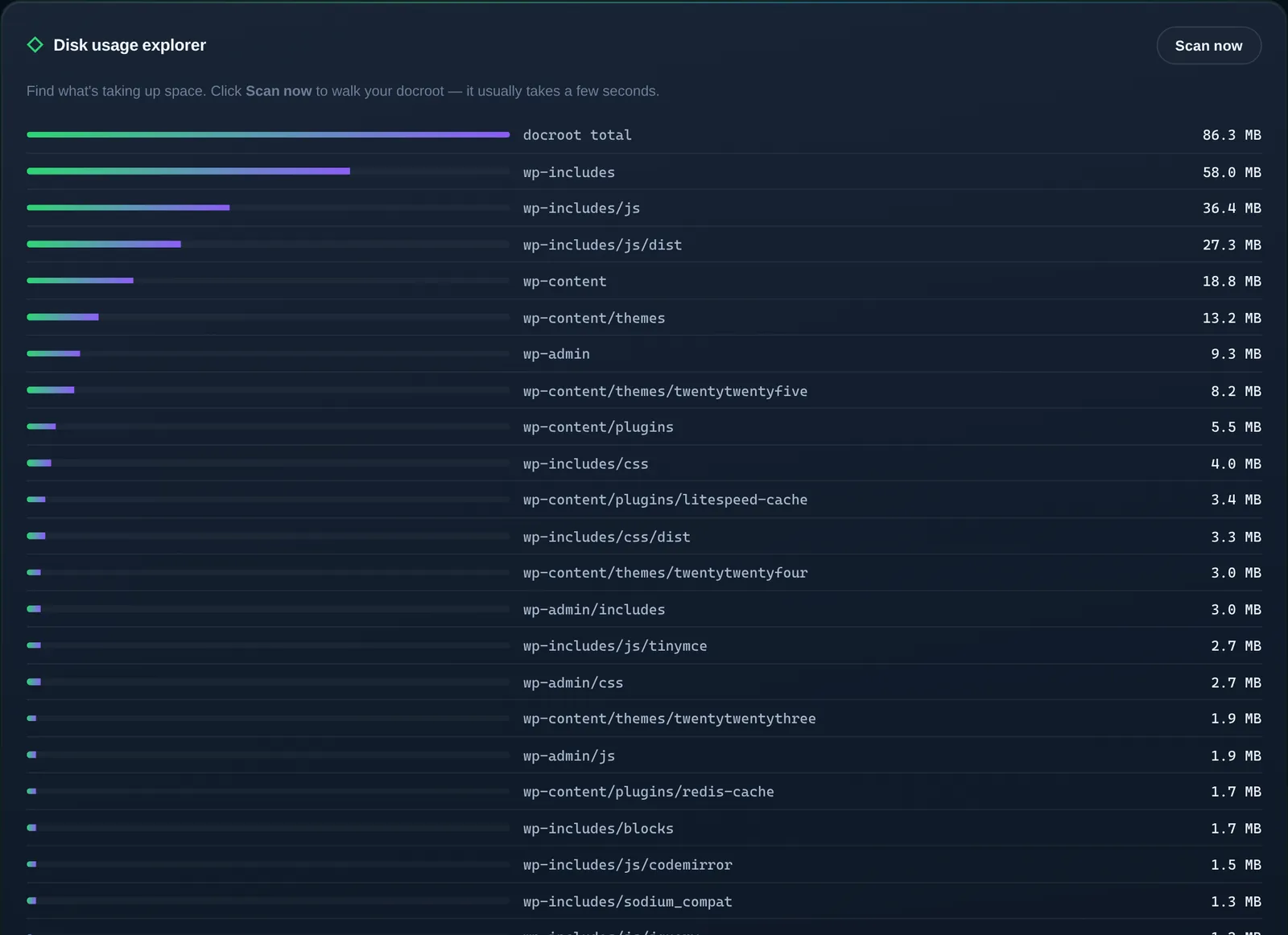
Task: Click the '27.3 MB' size value
Action: click(x=1232, y=245)
